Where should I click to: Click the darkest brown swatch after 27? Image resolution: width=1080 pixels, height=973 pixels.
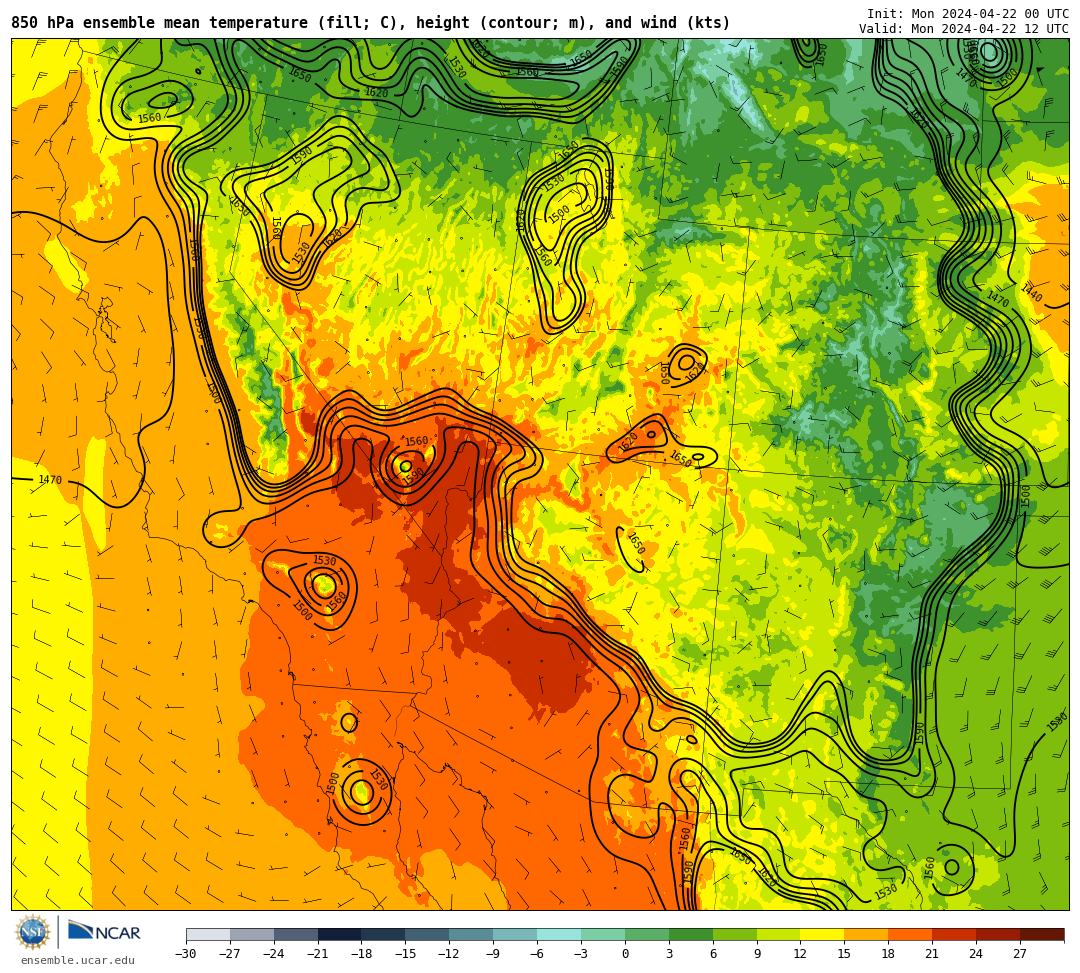[x=1042, y=934]
